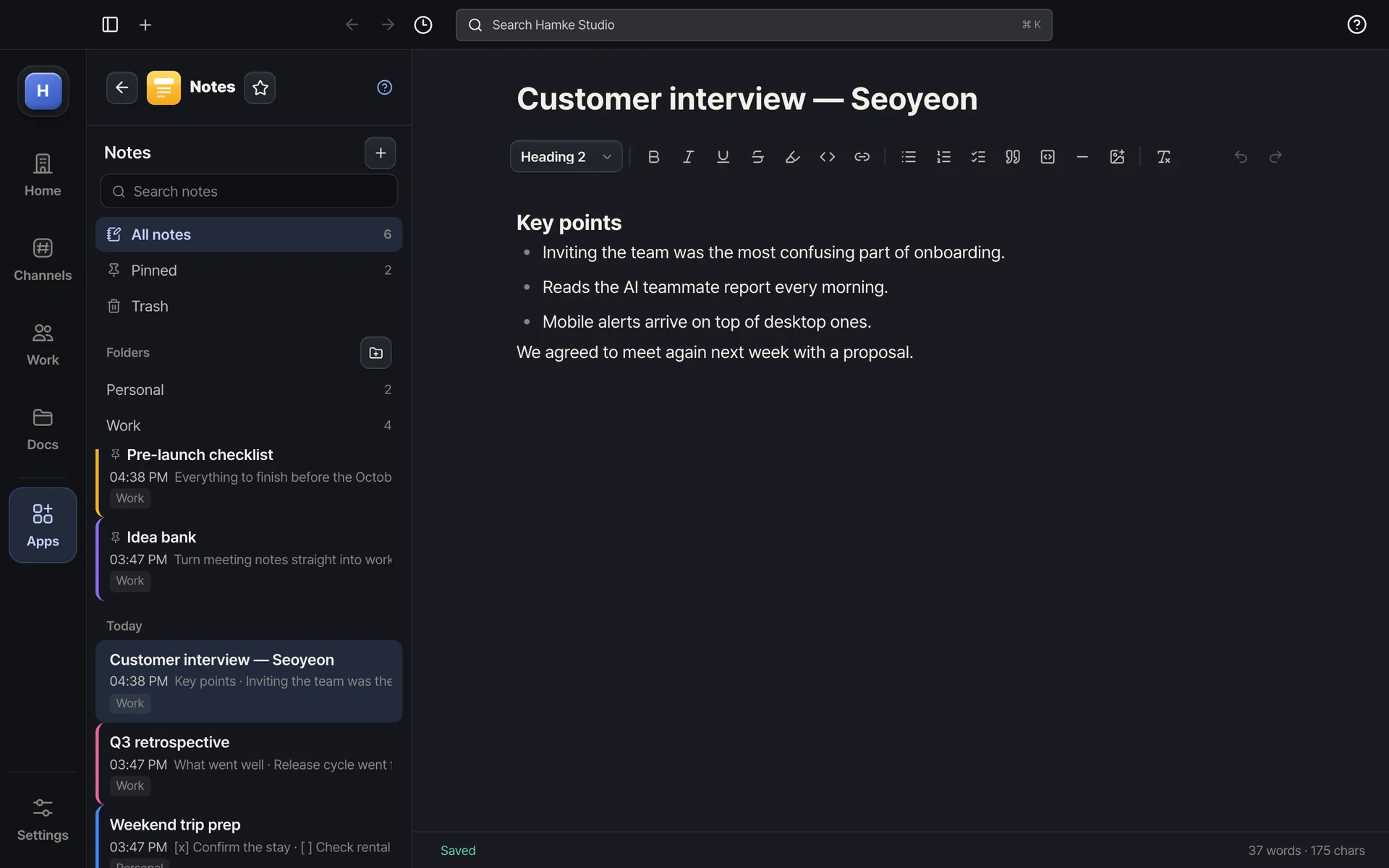Toggle strikethrough formatting
The image size is (1389, 868).
click(757, 157)
